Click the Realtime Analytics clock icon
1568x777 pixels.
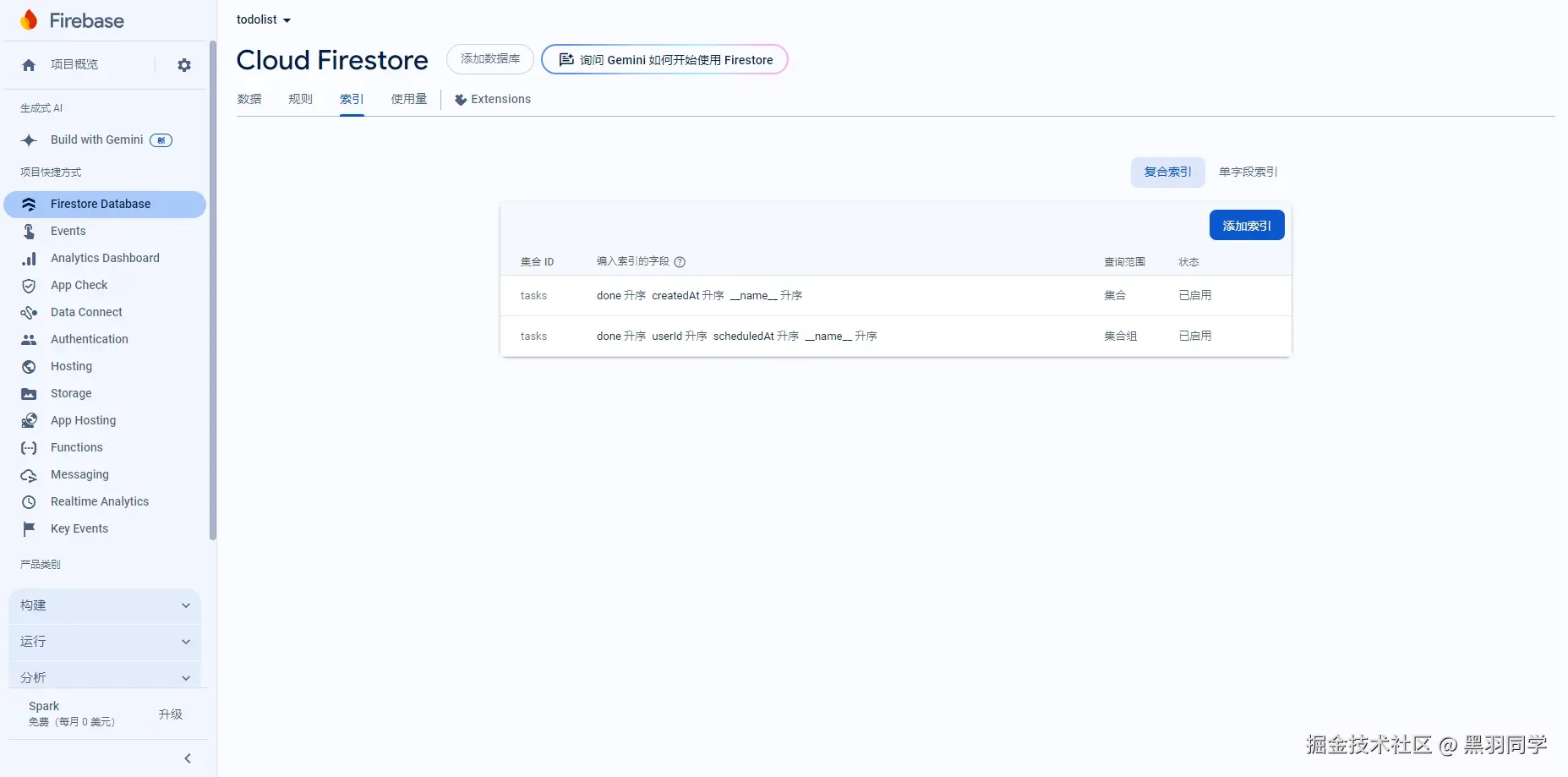[29, 502]
